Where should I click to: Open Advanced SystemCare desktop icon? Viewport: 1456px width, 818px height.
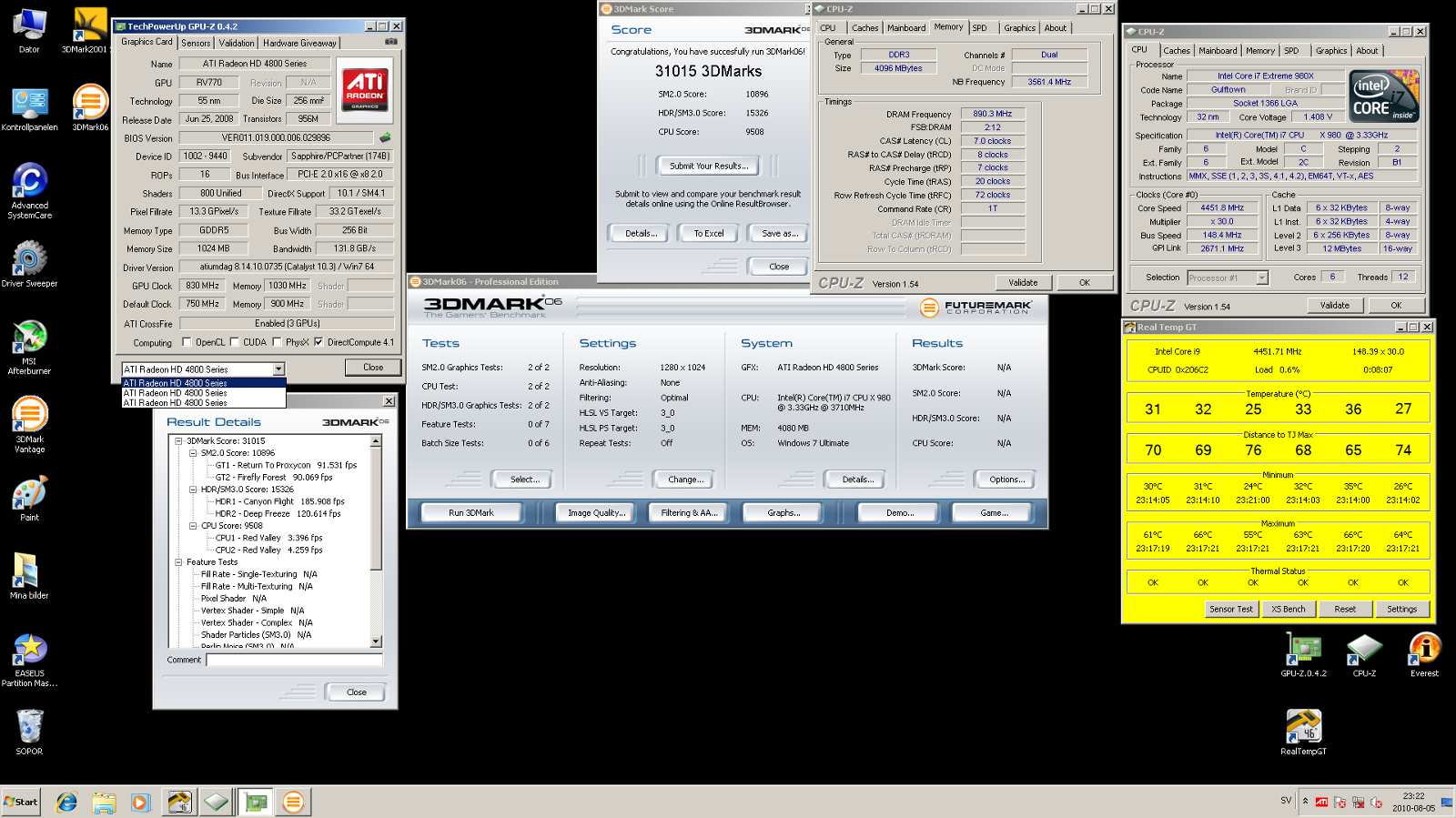click(29, 190)
